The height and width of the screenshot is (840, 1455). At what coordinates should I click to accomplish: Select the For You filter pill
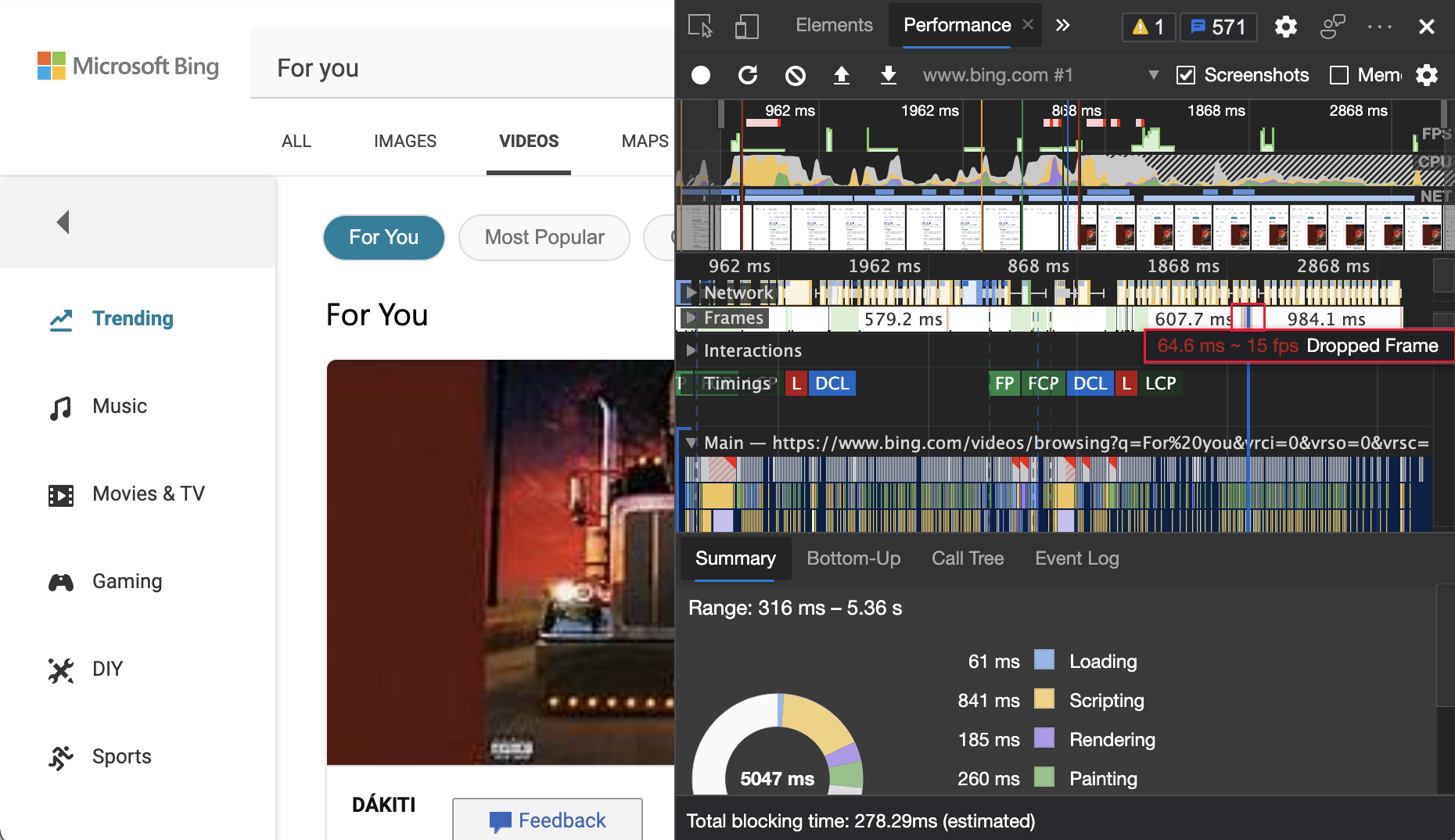[x=384, y=238]
